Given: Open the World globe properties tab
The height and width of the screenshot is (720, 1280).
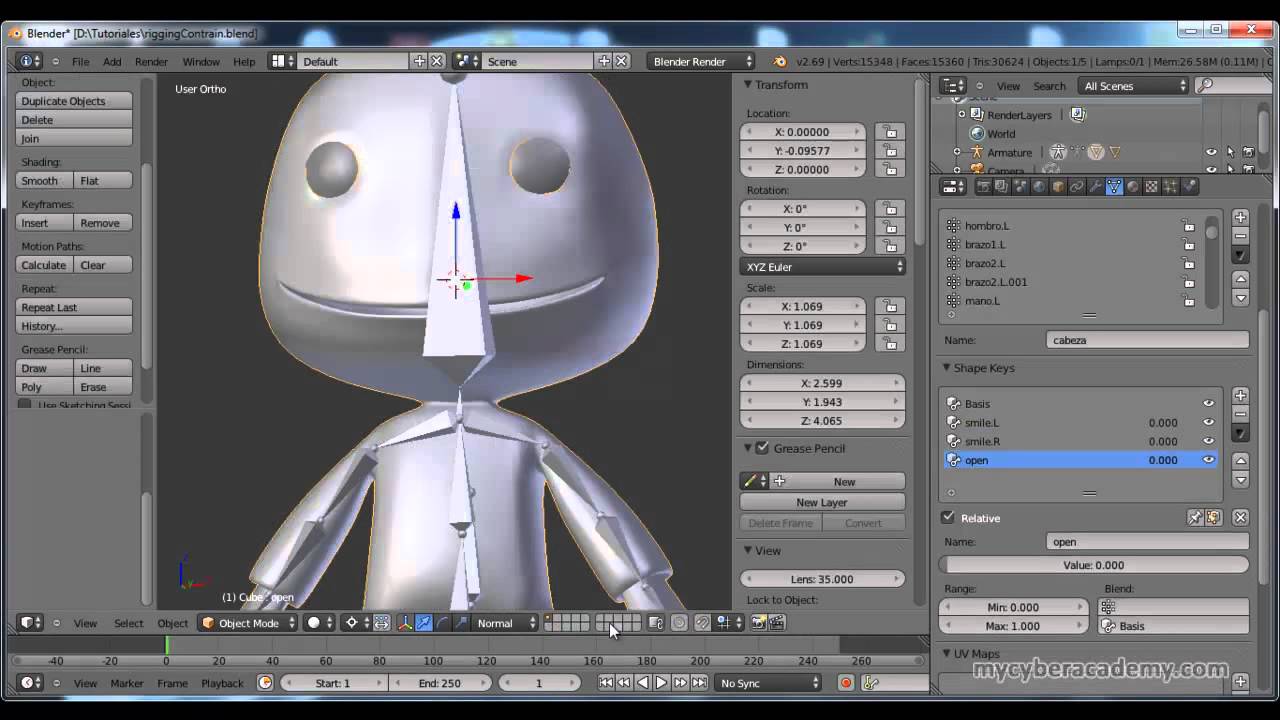Looking at the screenshot, I should [1039, 186].
